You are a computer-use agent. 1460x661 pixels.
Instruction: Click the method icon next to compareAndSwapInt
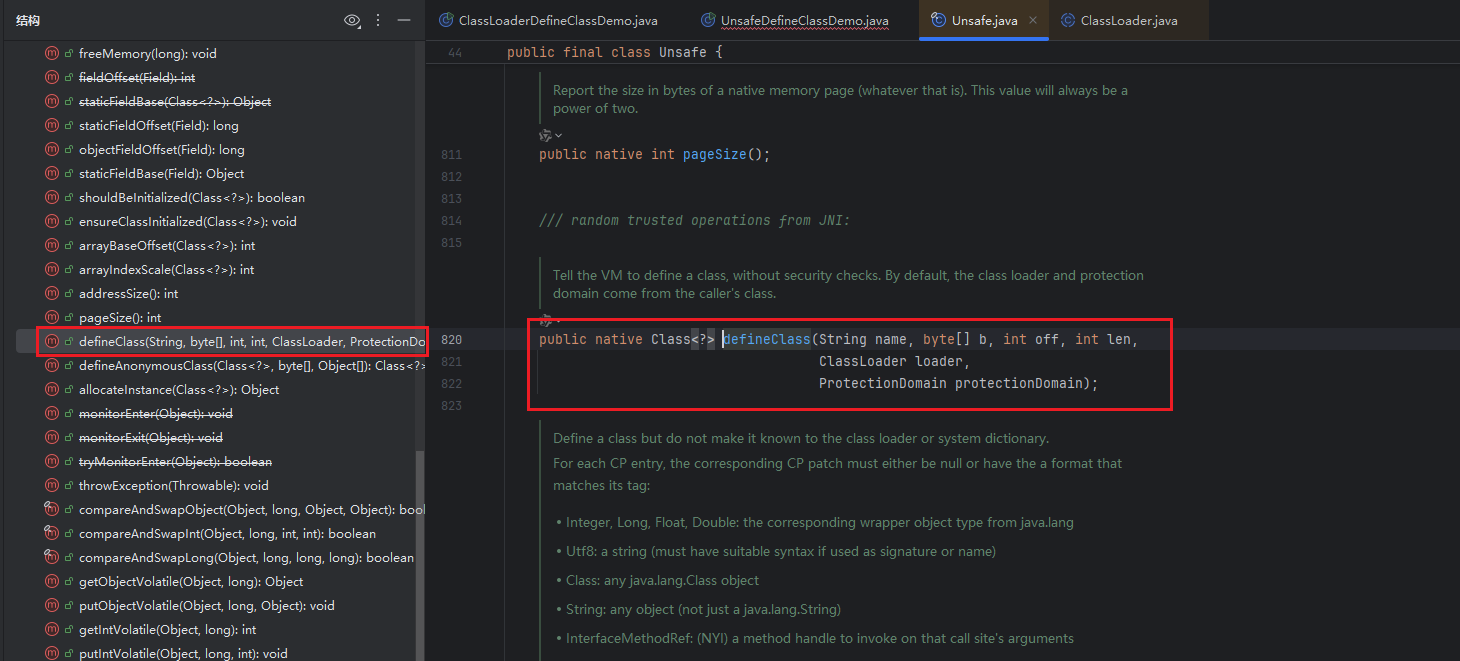[52, 534]
